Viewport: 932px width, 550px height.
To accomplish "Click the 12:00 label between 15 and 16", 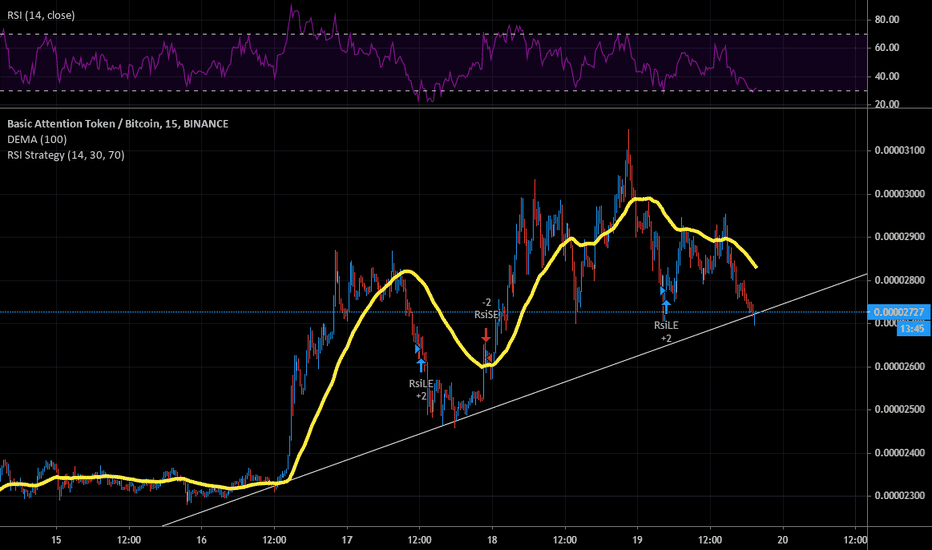I will coord(129,540).
